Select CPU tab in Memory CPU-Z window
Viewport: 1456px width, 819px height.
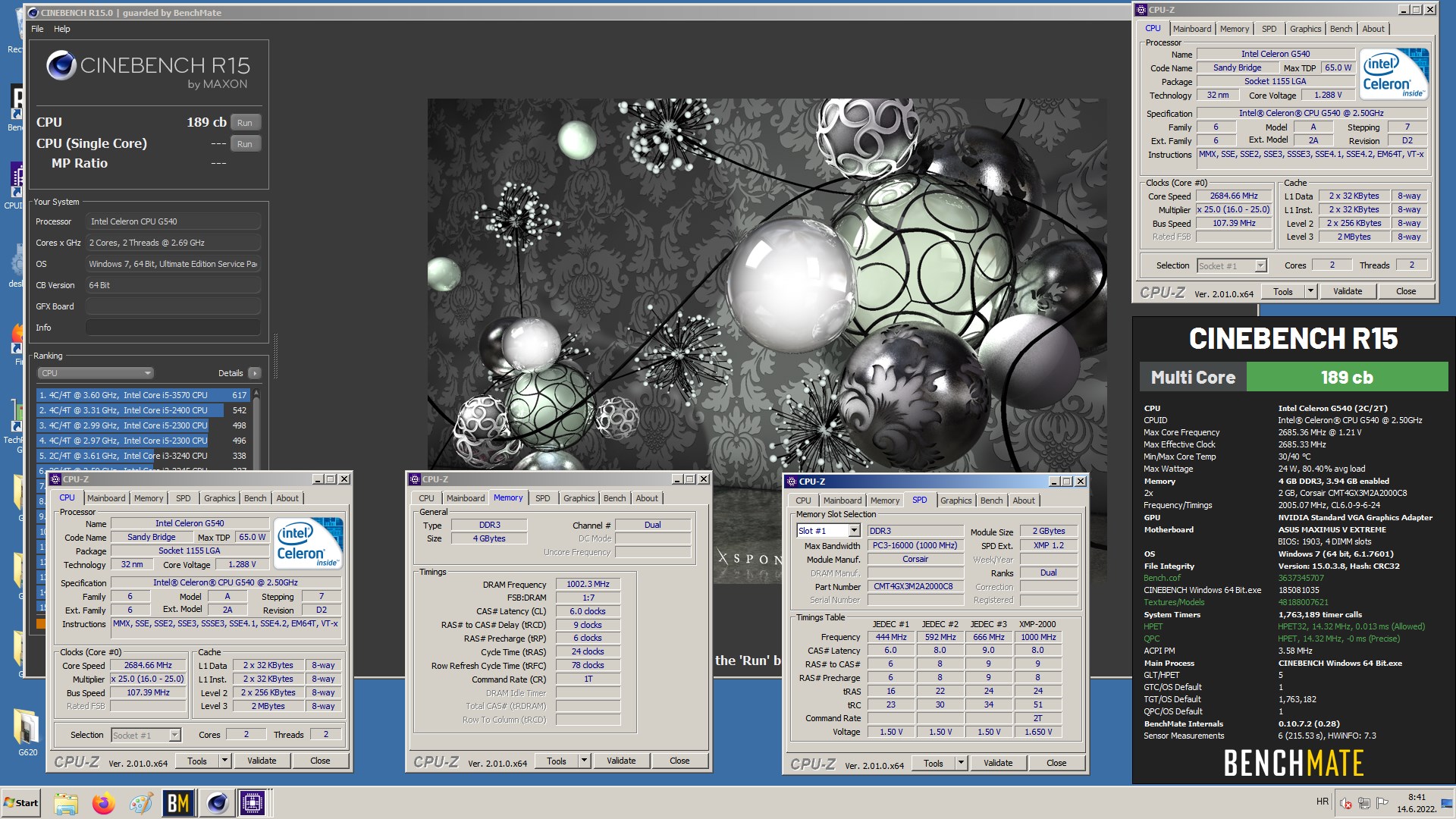tap(426, 498)
